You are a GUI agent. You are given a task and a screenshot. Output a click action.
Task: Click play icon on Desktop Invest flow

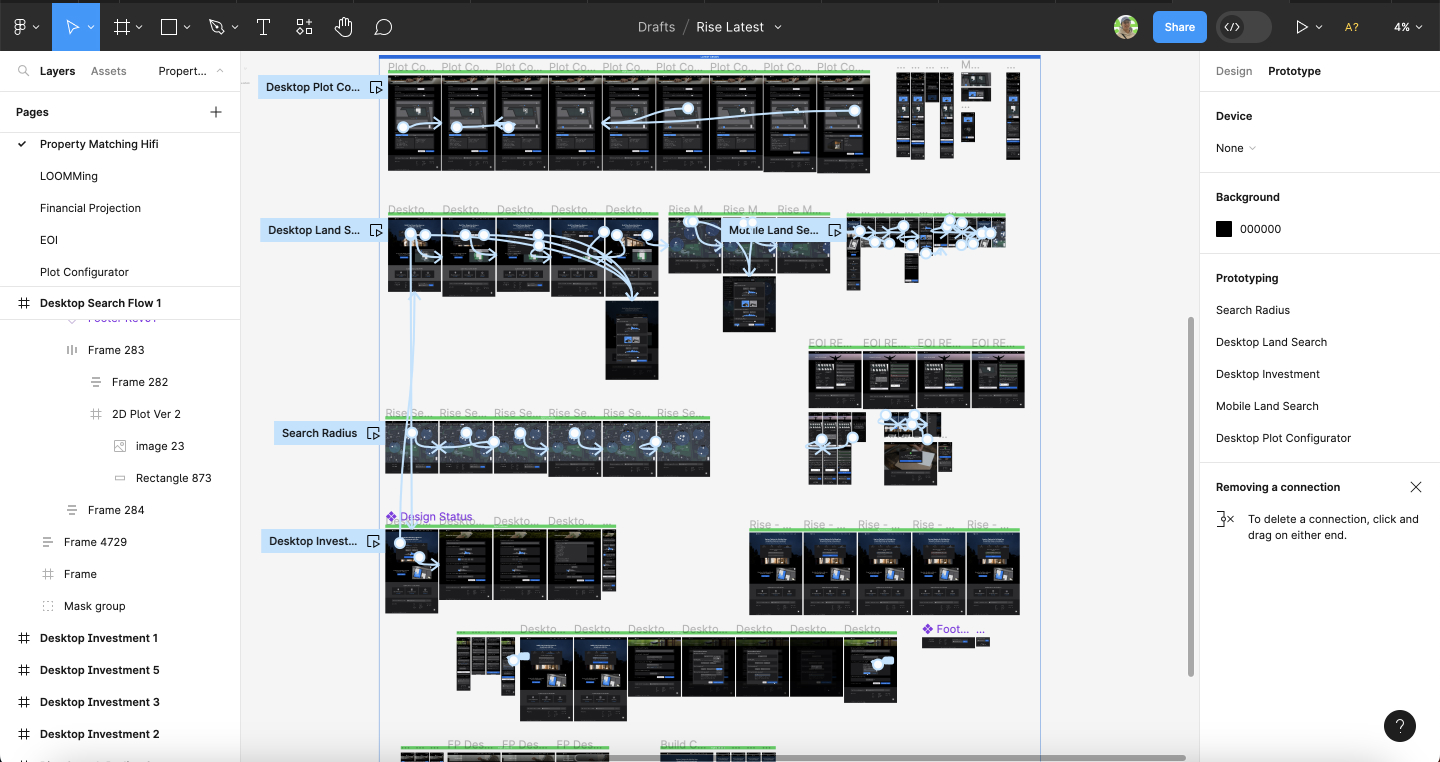pyautogui.click(x=373, y=541)
